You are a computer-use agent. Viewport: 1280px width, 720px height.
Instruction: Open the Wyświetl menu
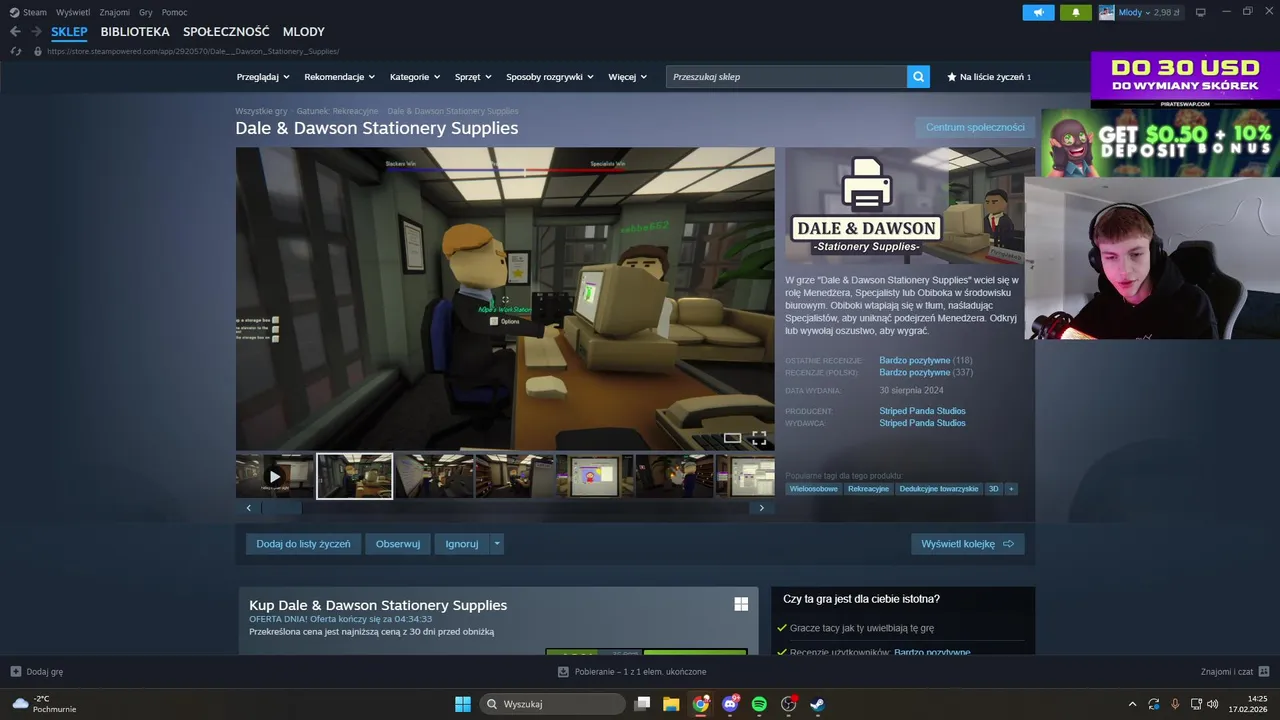(72, 12)
